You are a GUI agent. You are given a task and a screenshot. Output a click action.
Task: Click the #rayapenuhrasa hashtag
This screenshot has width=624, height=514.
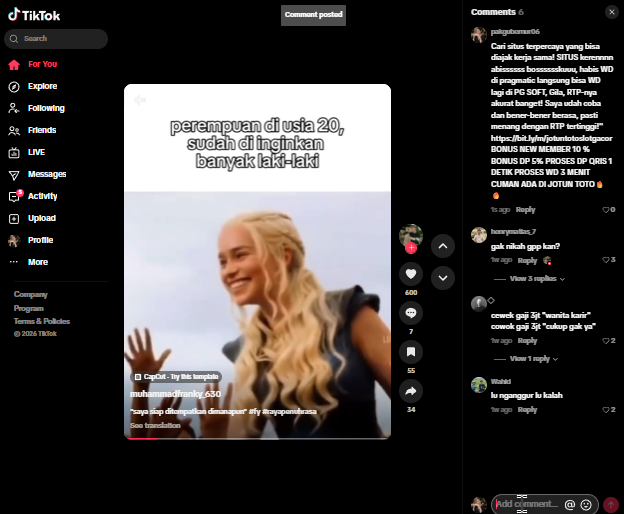coord(289,411)
